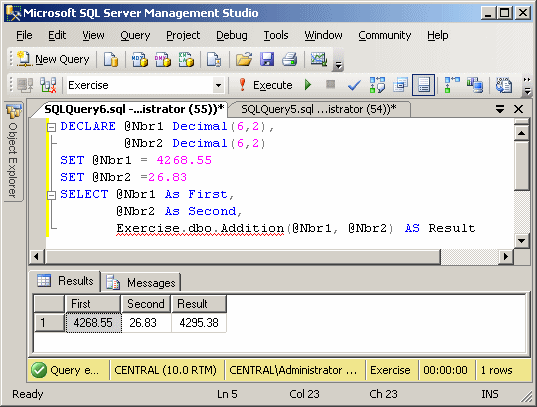
Task: Click the Execute button
Action: (x=266, y=85)
